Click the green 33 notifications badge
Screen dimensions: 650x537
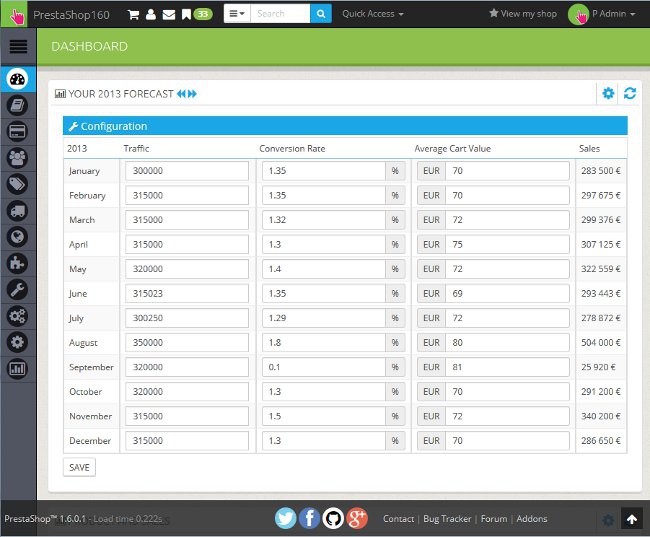(203, 15)
